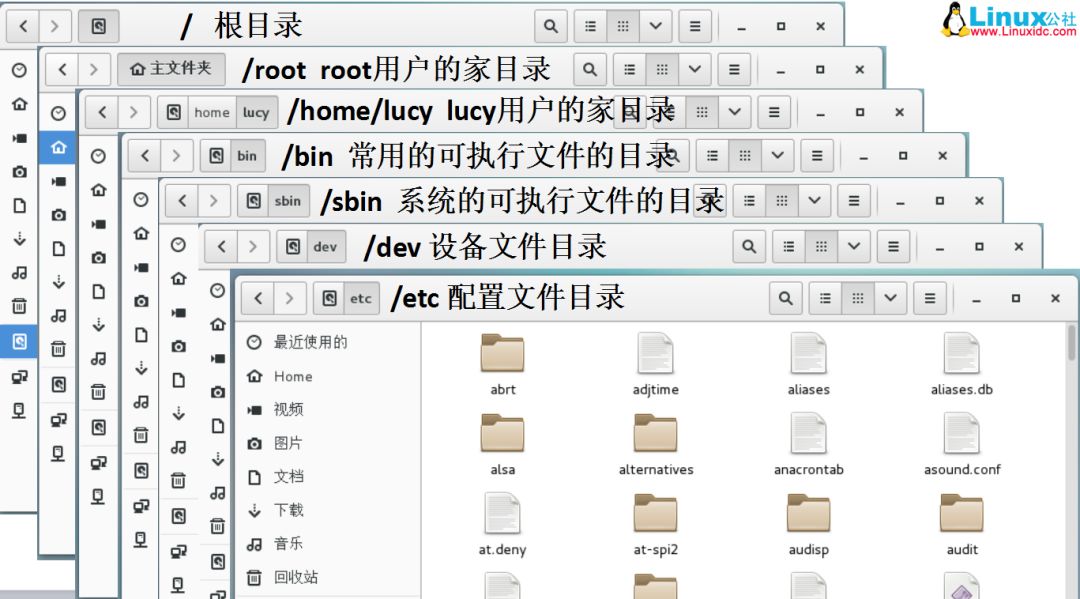Click the lucy path button

pos(256,112)
